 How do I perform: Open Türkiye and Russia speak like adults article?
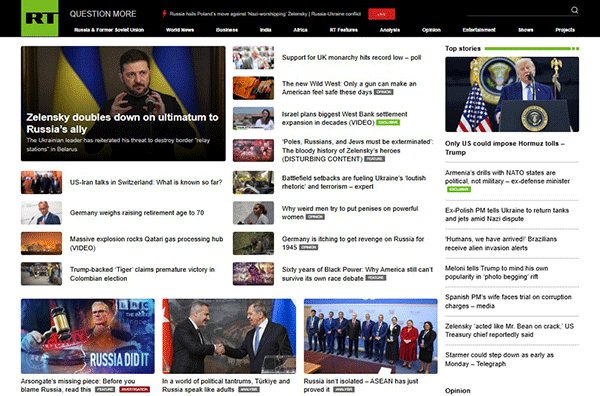226,385
